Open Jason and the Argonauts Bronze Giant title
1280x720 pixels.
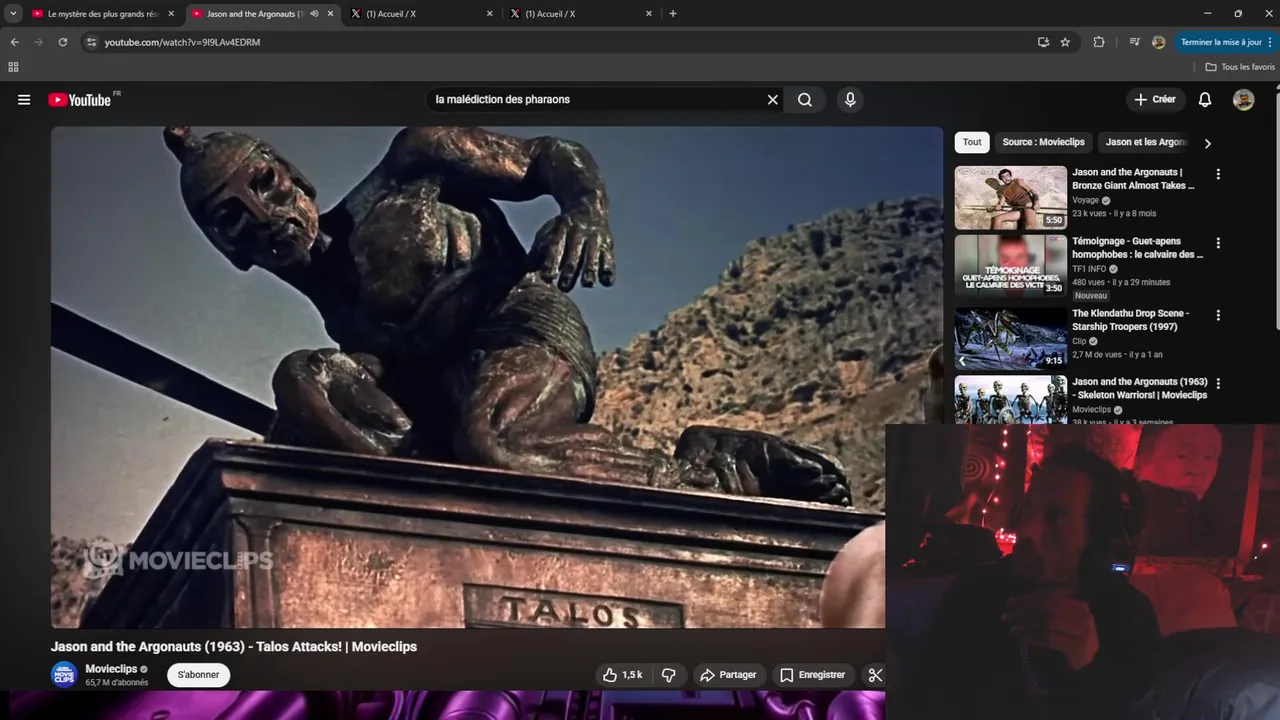1133,179
